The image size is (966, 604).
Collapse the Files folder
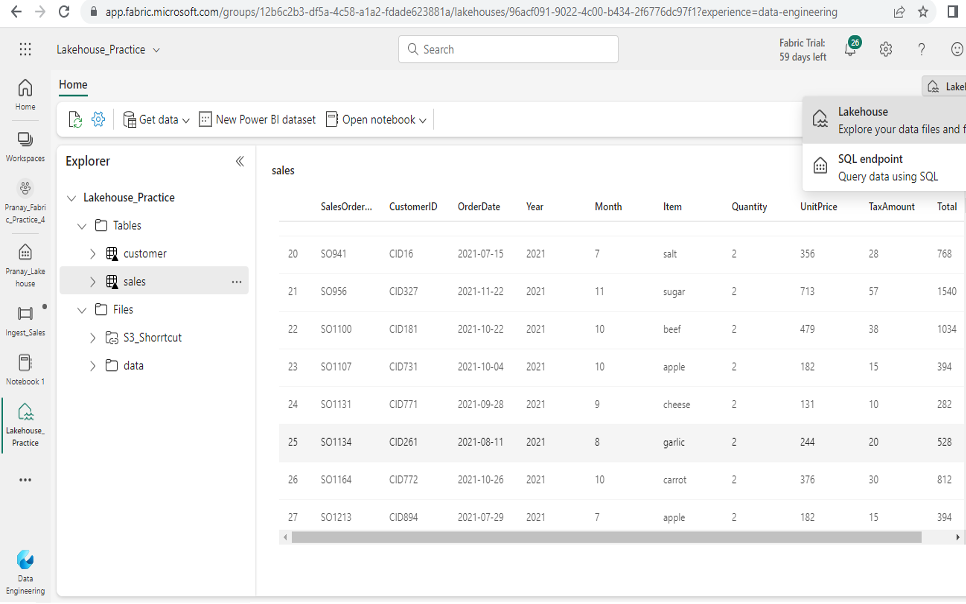pos(81,310)
